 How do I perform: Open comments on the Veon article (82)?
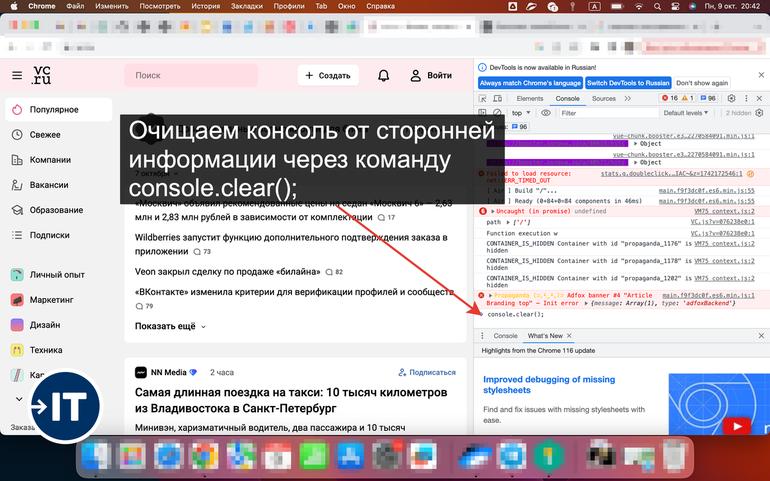(x=334, y=272)
